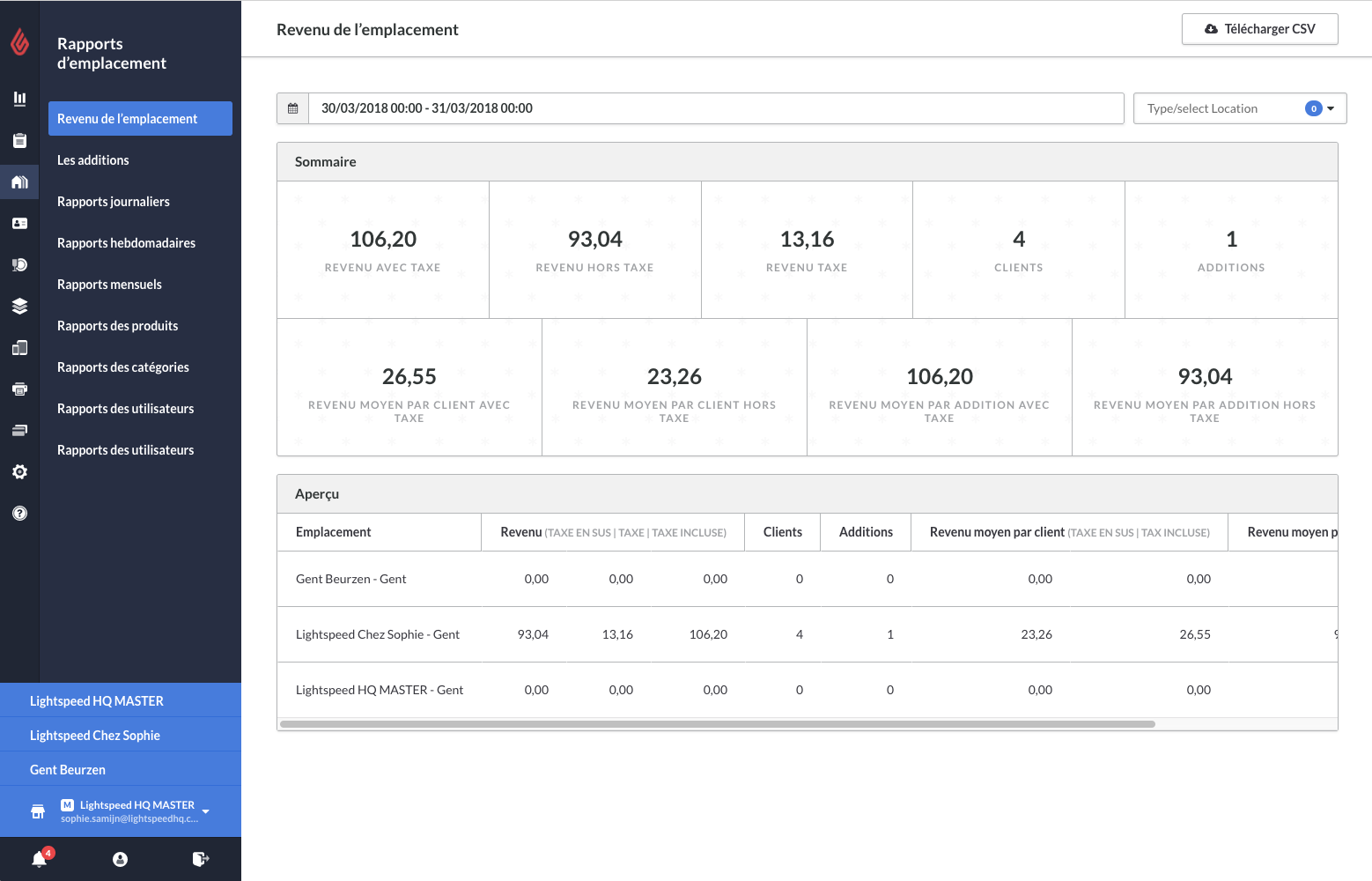Screen dimensions: 1372x881
Task: Open settings via the gear icon
Action: (x=19, y=472)
